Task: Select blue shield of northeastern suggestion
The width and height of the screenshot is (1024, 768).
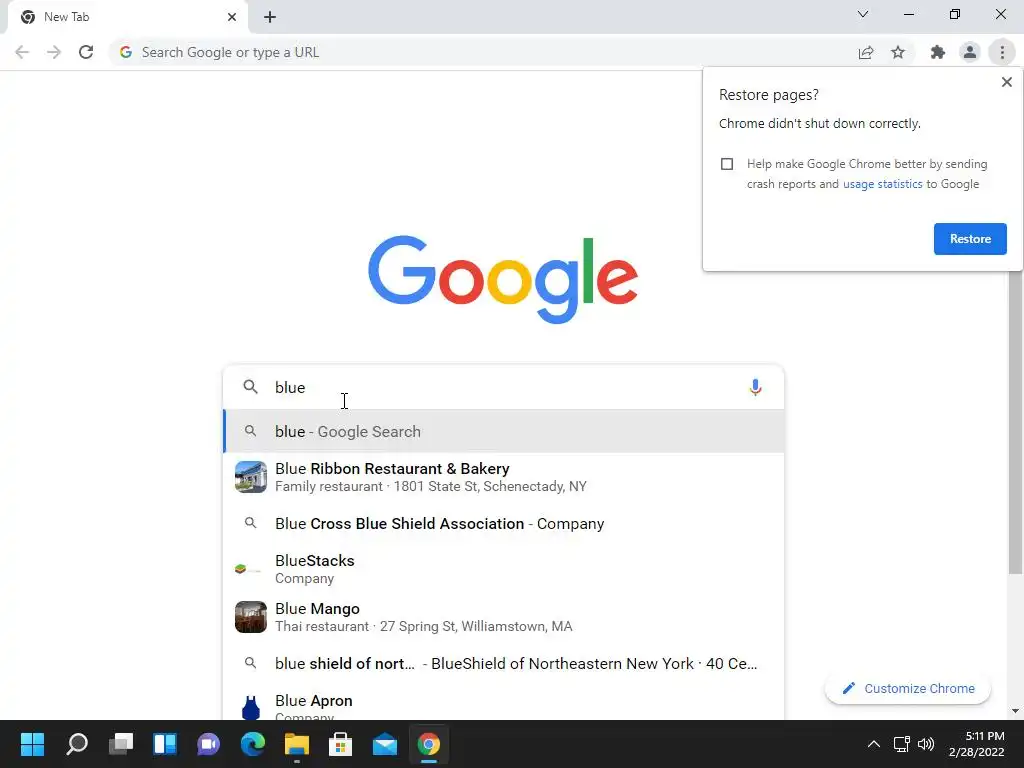Action: (503, 664)
